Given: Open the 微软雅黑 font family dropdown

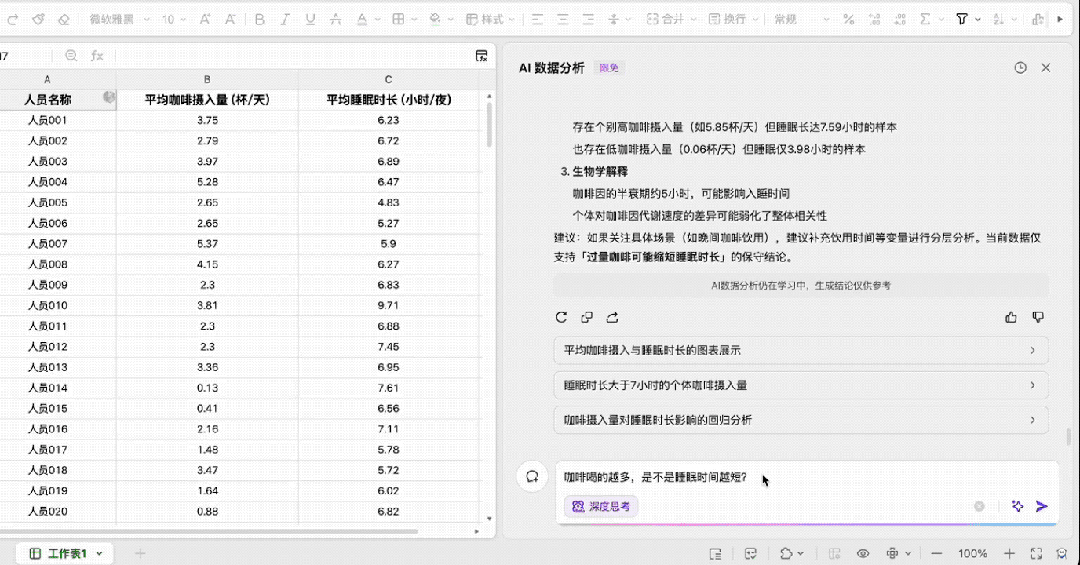Looking at the screenshot, I should [118, 19].
